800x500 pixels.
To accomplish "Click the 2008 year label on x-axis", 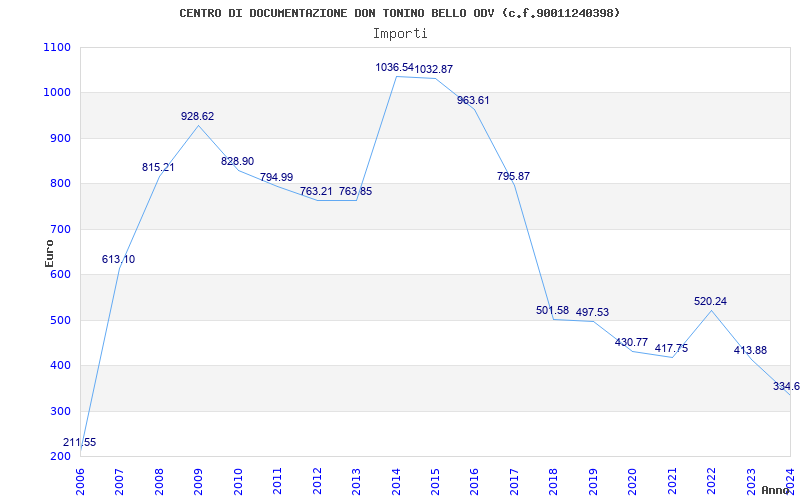I will (x=159, y=481).
